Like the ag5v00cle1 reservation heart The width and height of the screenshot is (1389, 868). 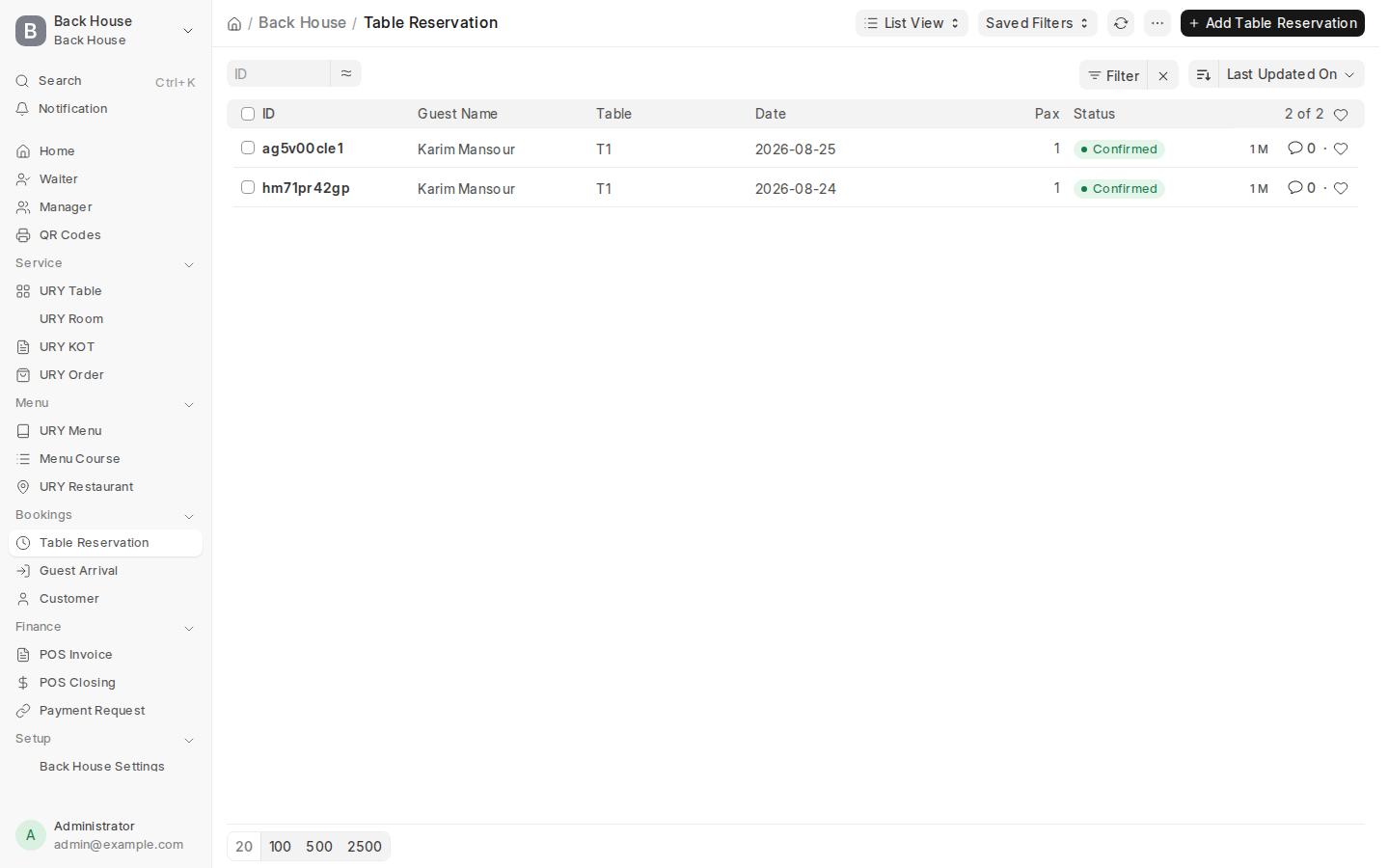[1341, 149]
